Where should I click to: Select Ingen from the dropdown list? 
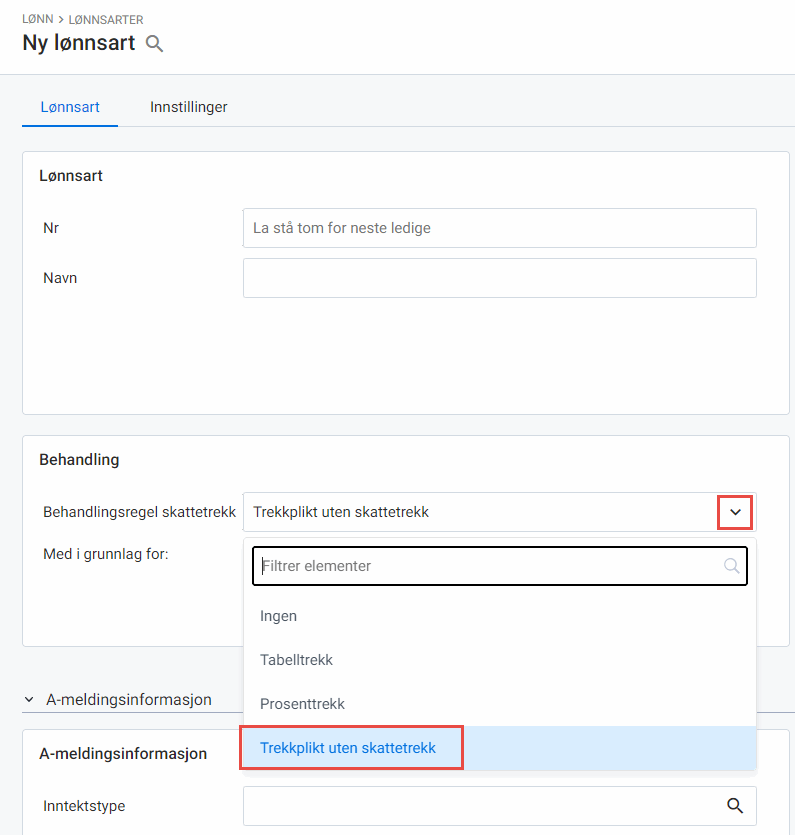point(279,616)
